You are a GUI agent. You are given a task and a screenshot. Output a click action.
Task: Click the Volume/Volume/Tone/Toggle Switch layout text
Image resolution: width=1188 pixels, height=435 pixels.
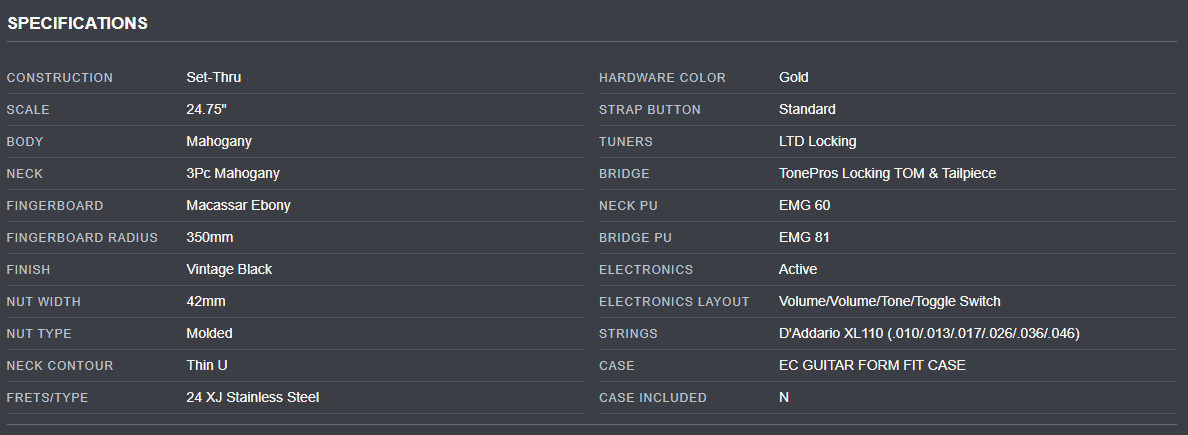pos(889,301)
